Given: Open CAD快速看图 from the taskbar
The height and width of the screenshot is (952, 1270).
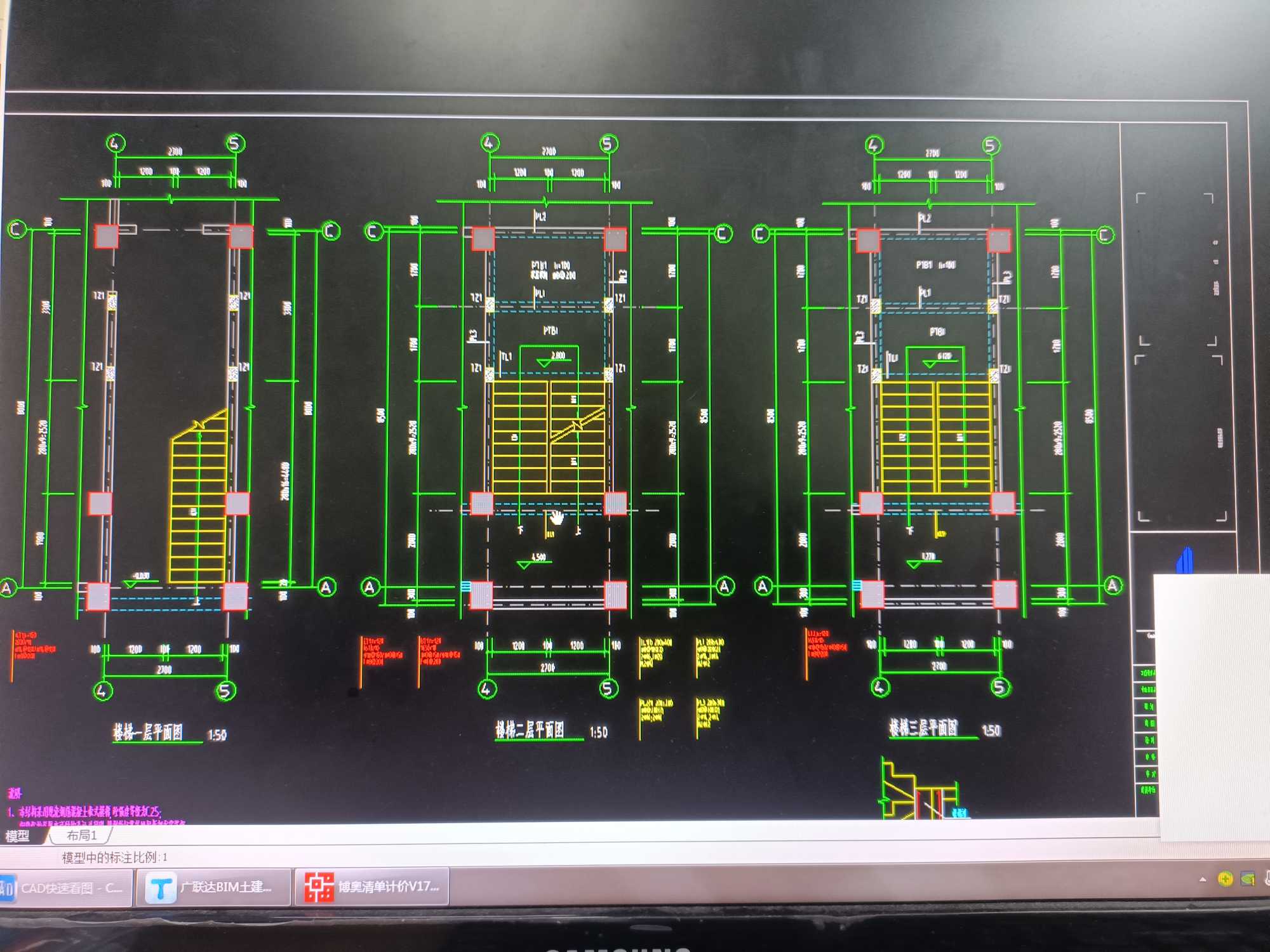Looking at the screenshot, I should pos(65,887).
